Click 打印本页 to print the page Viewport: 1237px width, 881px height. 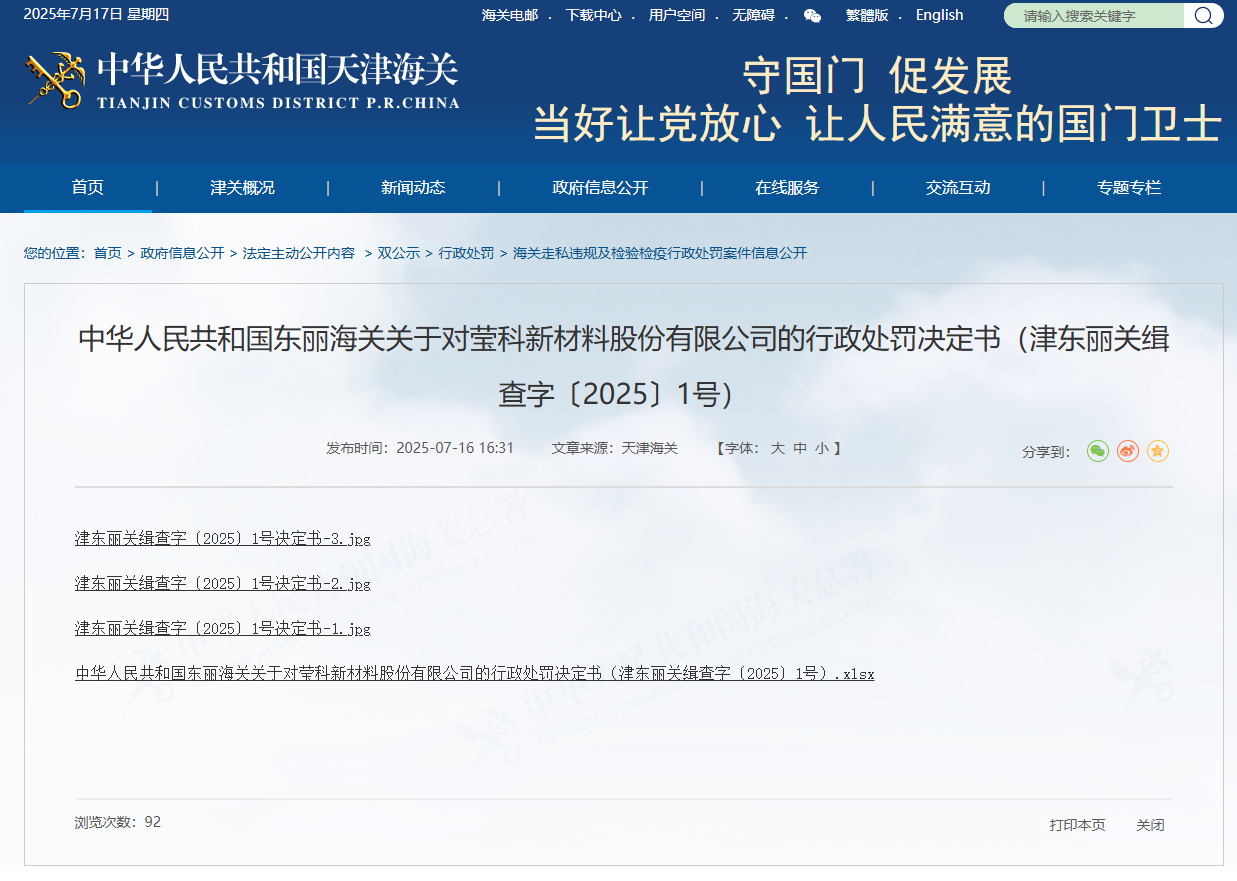tap(1077, 825)
